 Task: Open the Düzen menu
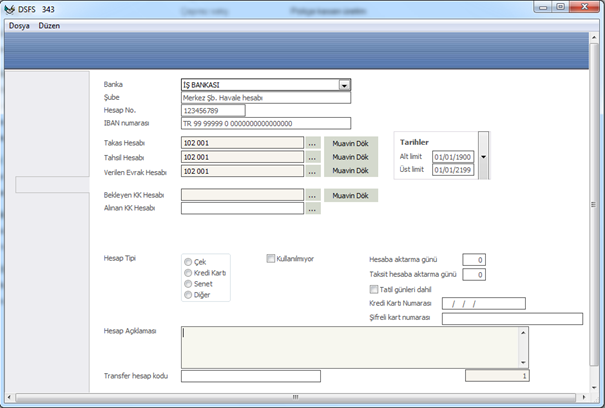49,25
